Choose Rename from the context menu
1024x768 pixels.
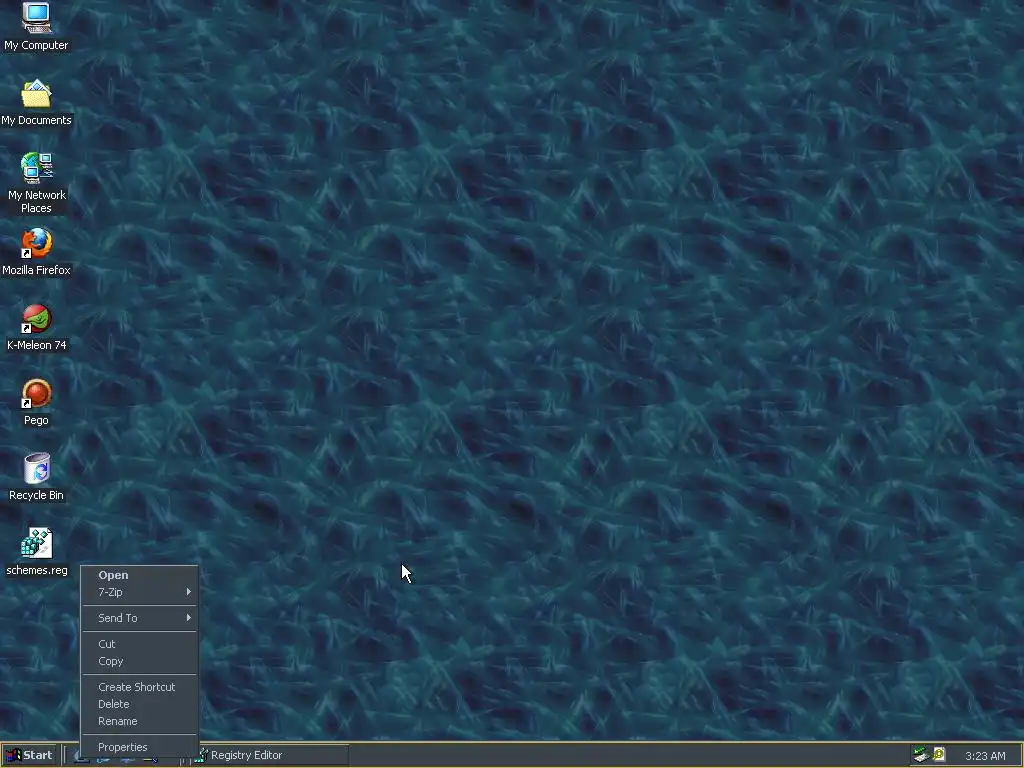(x=139, y=721)
